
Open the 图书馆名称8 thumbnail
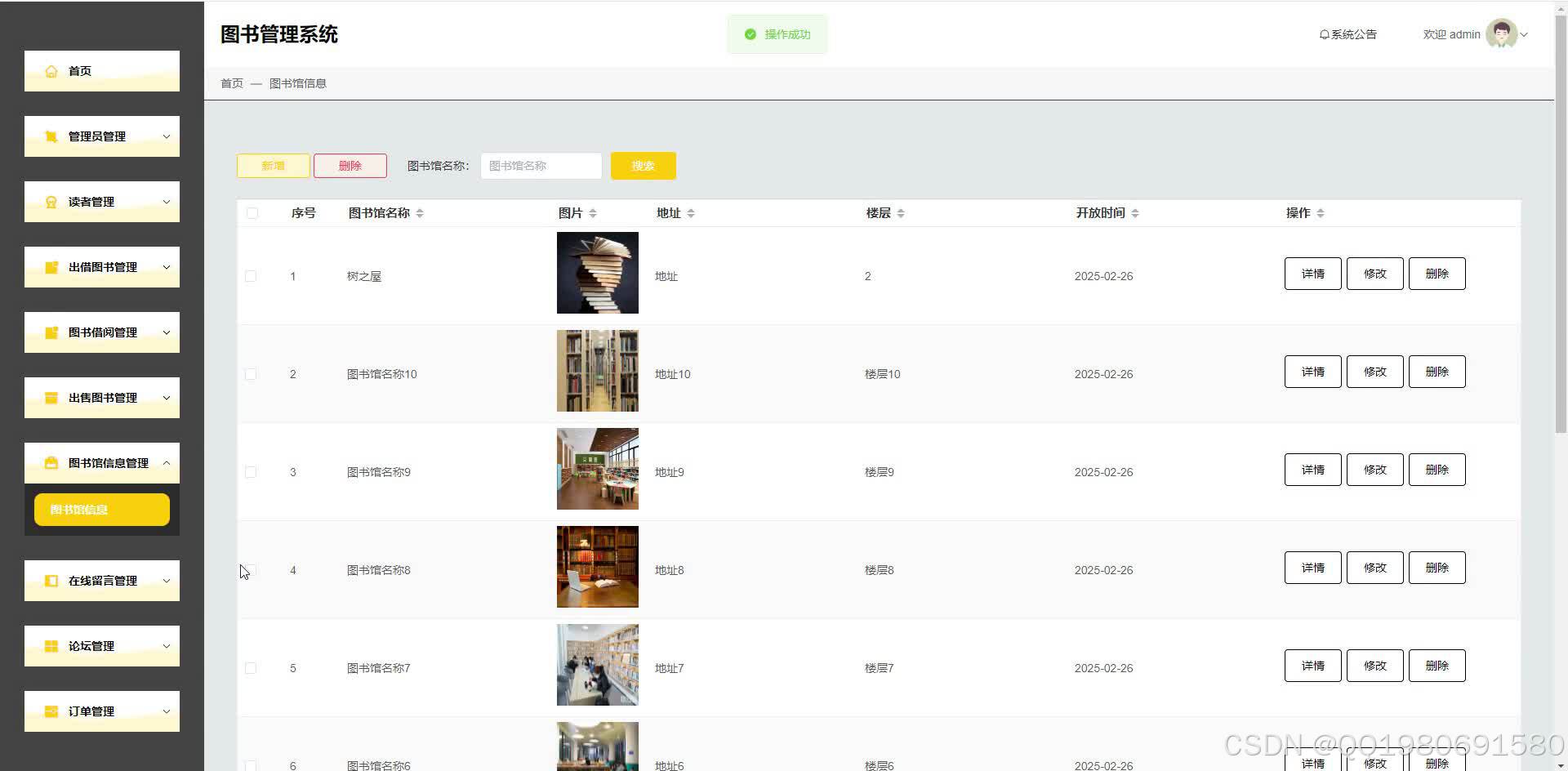(x=598, y=567)
